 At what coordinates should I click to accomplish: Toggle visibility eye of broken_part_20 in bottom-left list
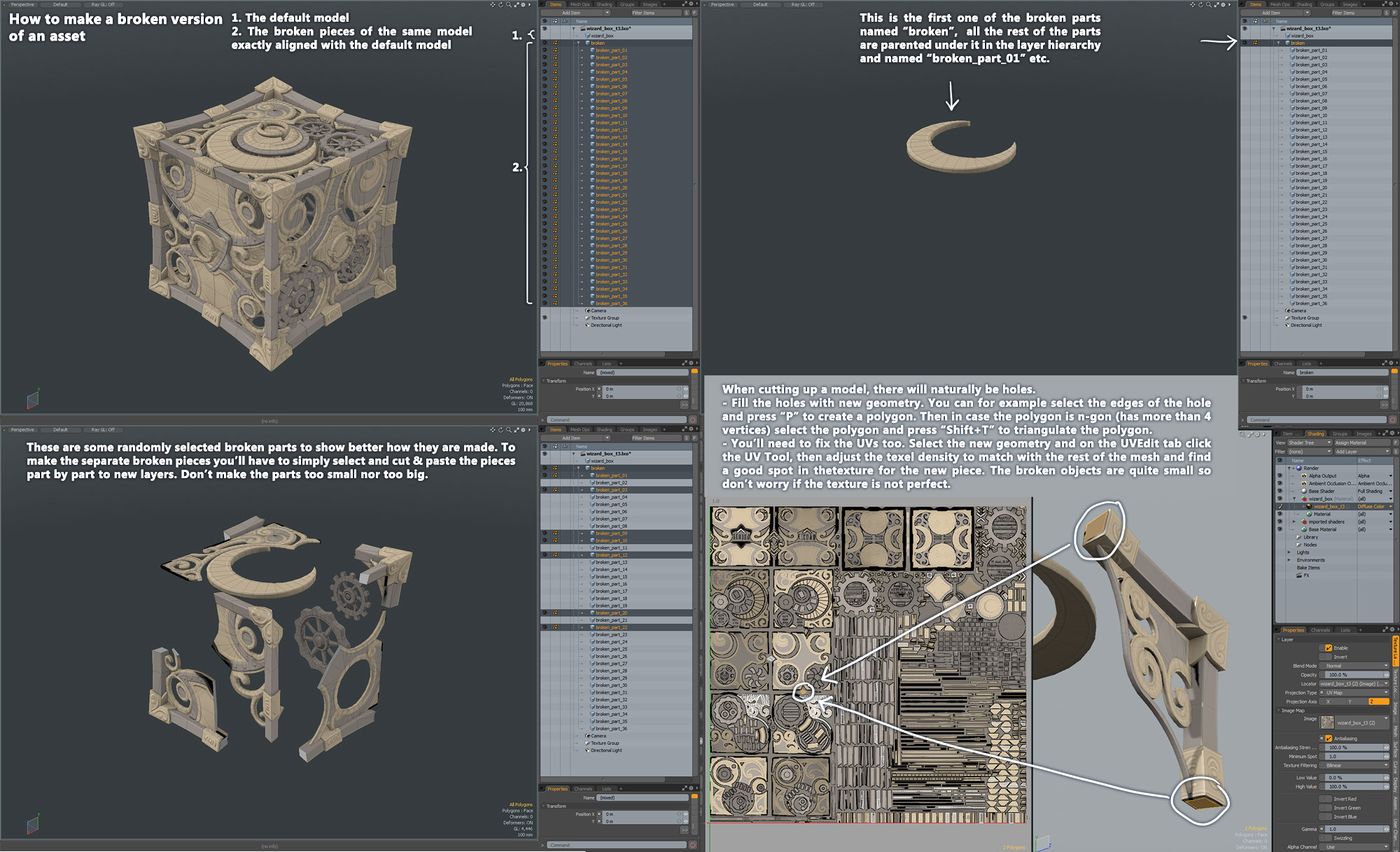tap(545, 613)
